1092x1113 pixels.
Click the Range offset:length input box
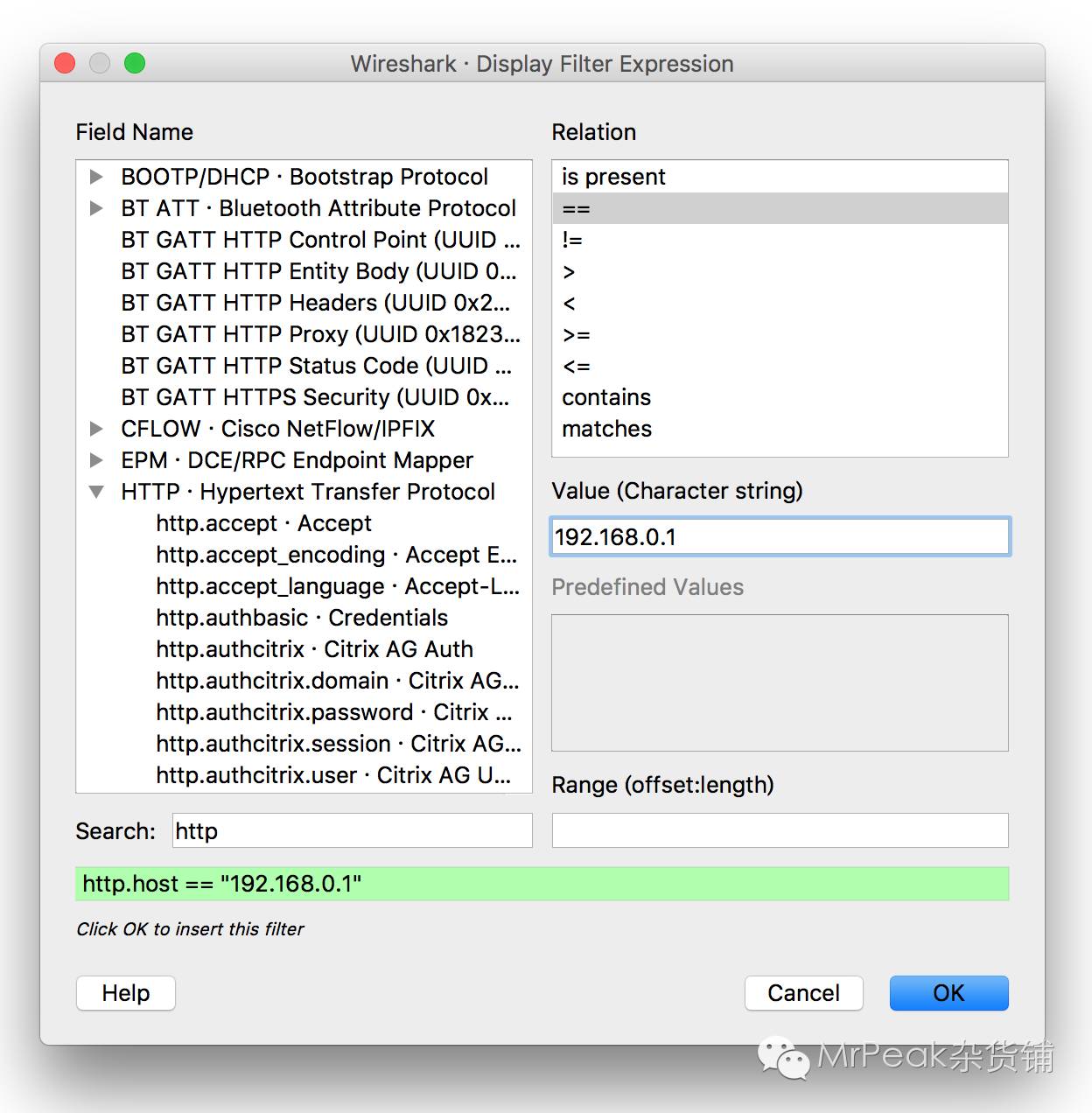click(780, 830)
